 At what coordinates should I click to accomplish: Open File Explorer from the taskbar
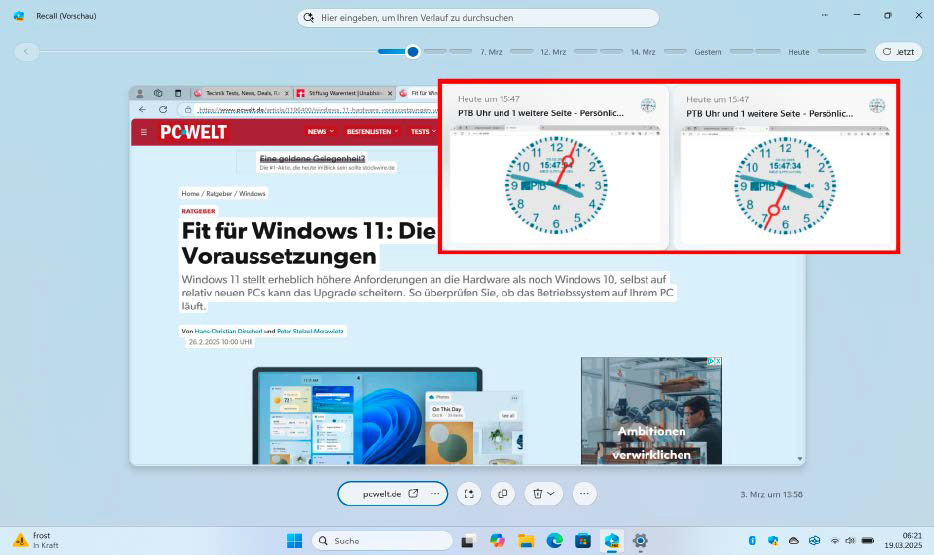pos(525,541)
